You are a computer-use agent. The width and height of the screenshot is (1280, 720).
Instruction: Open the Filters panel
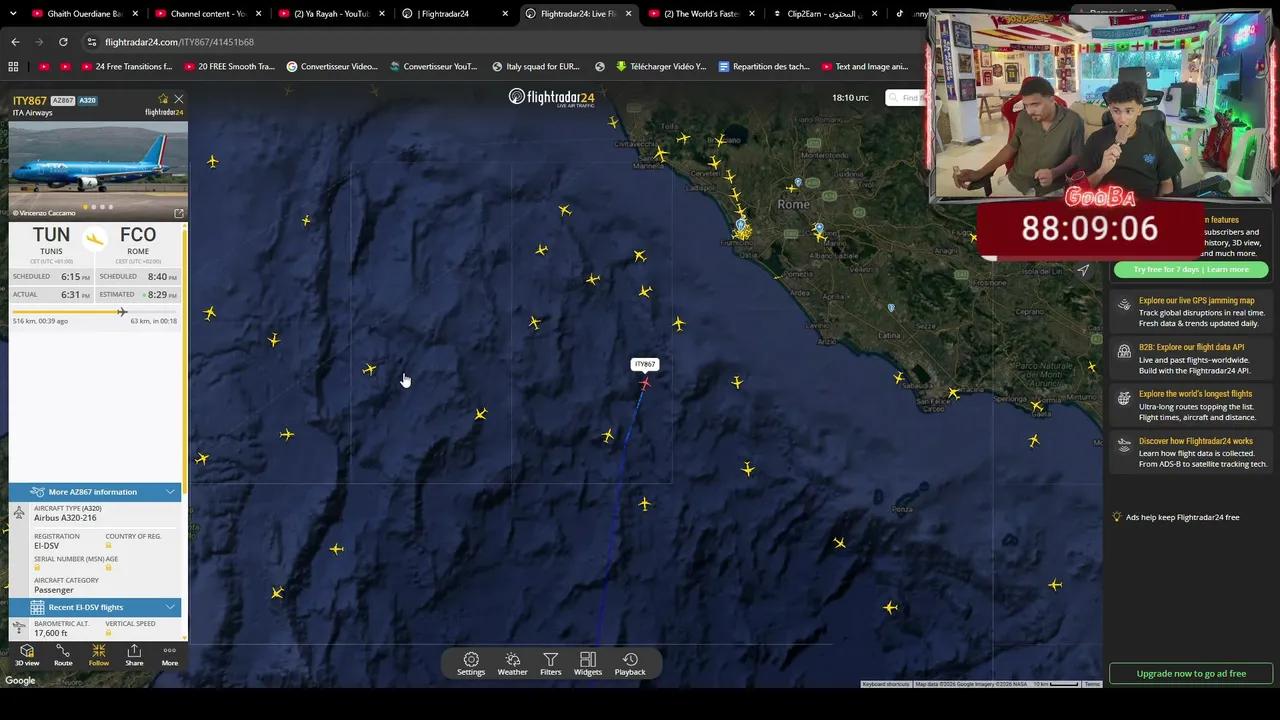[x=551, y=664]
